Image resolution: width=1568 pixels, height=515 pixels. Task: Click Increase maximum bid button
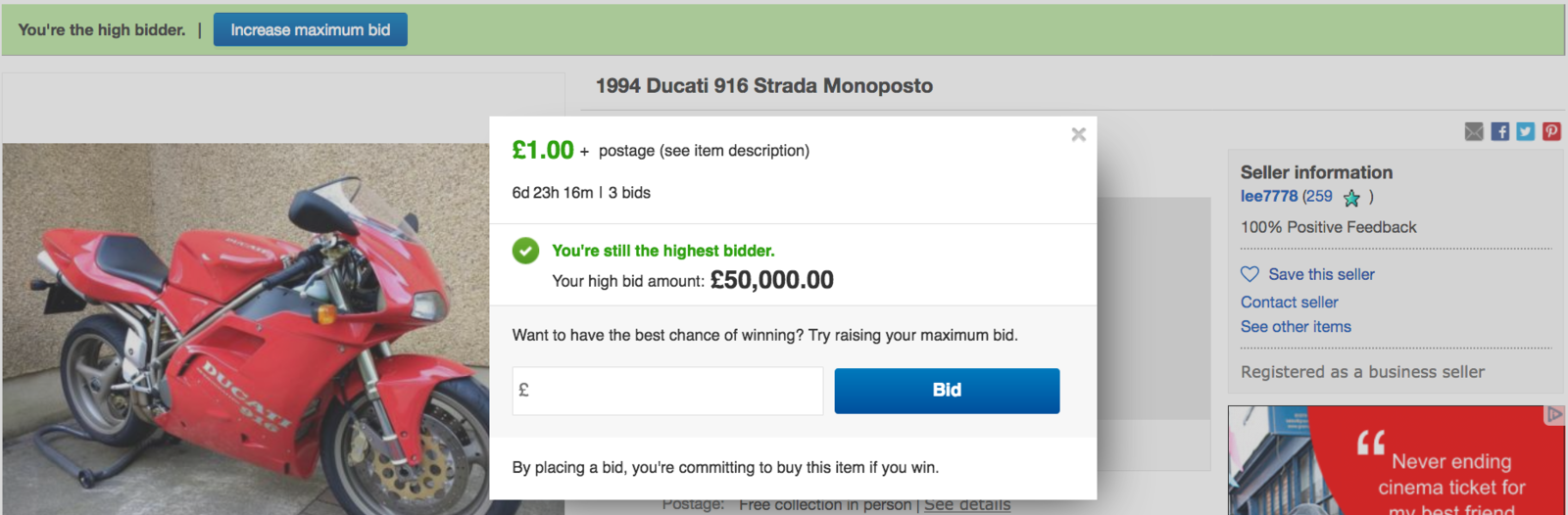click(x=310, y=29)
